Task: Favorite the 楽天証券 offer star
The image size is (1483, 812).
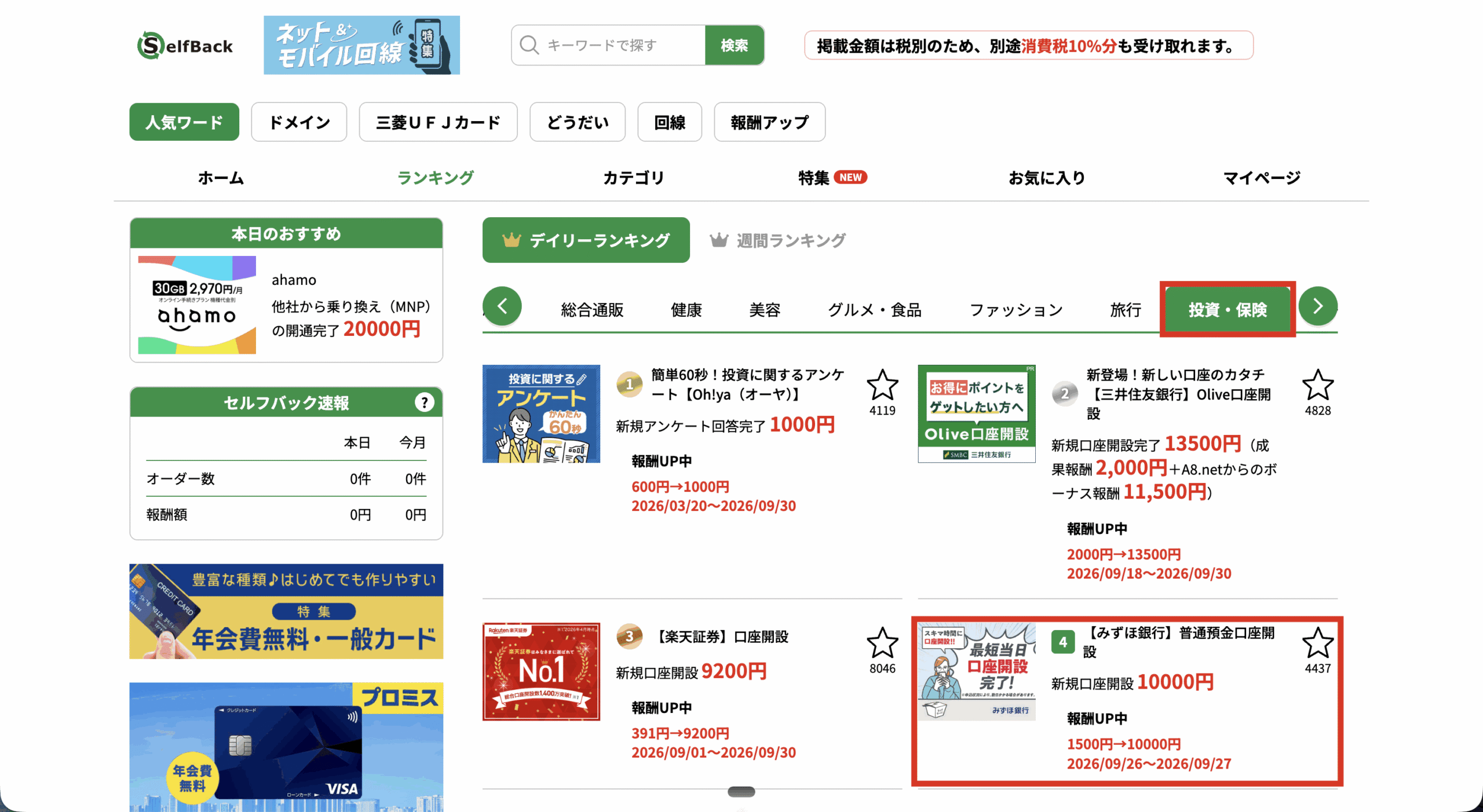Action: point(882,643)
